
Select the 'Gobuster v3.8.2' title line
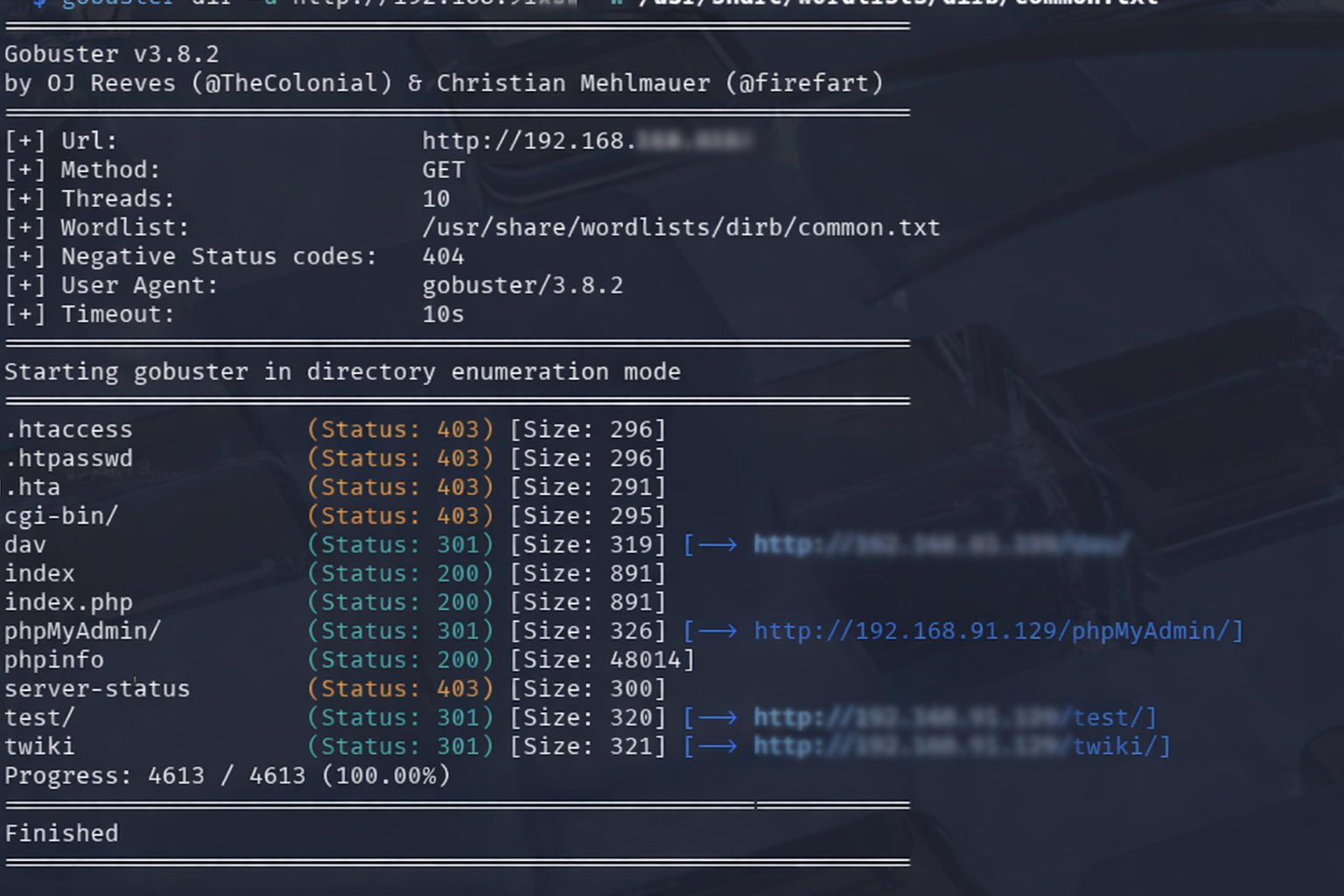[x=112, y=54]
